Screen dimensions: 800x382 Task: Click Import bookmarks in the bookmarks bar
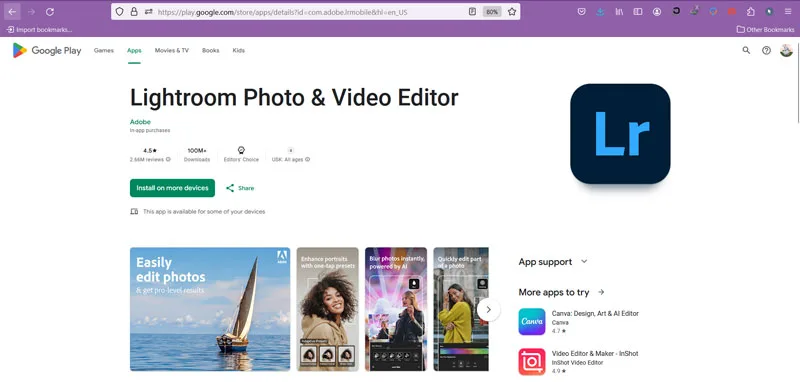tap(39, 30)
